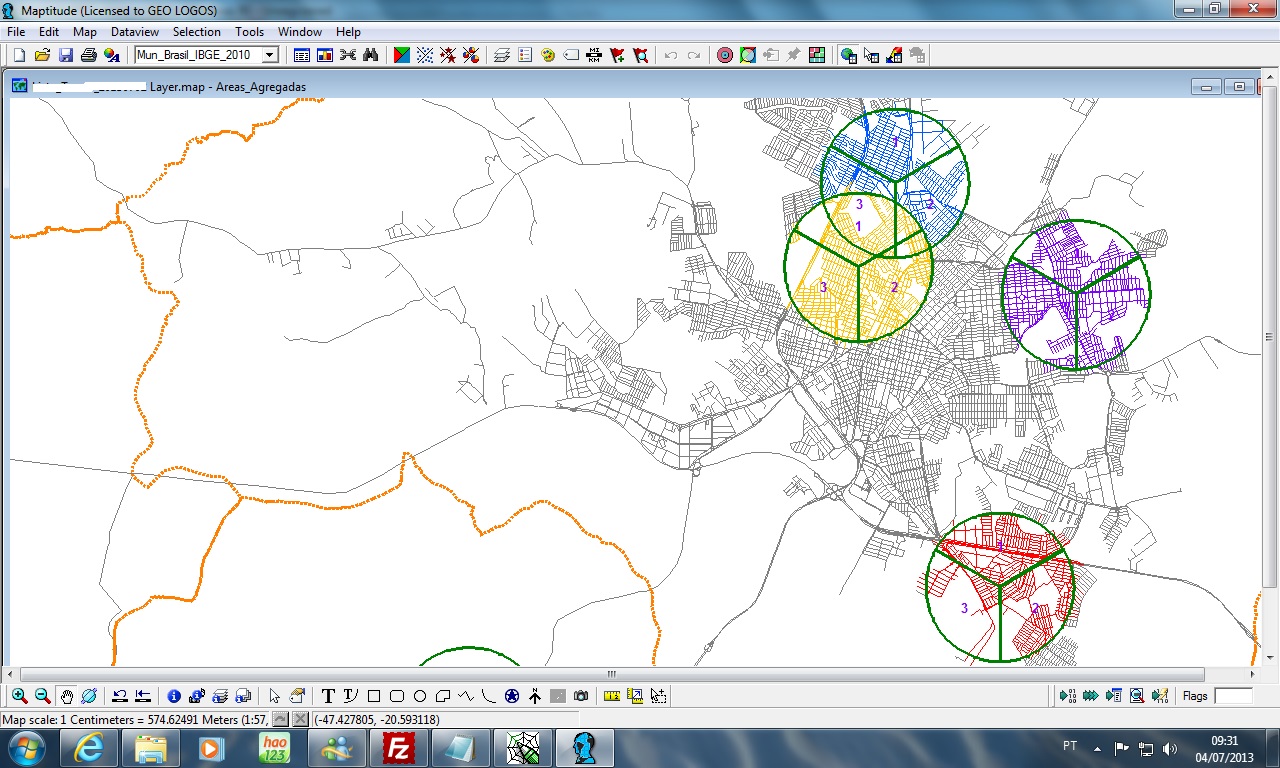
Task: Toggle the pointer selection arrow tool
Action: pyautogui.click(x=275, y=696)
